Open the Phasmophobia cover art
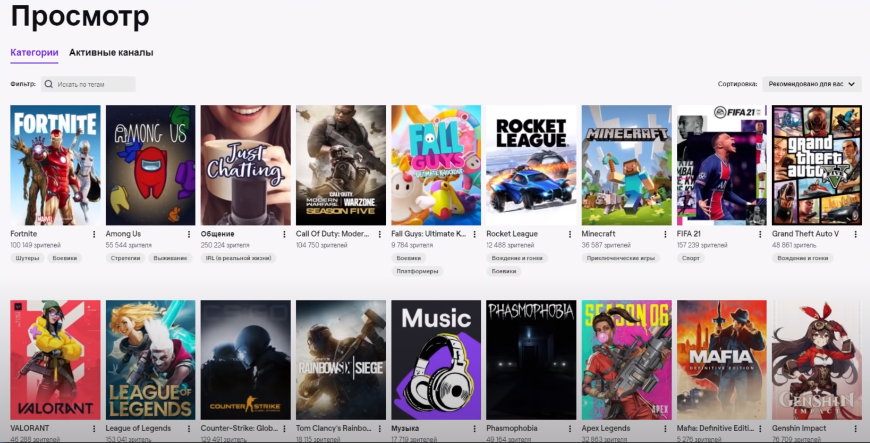The image size is (870, 443). [x=531, y=360]
